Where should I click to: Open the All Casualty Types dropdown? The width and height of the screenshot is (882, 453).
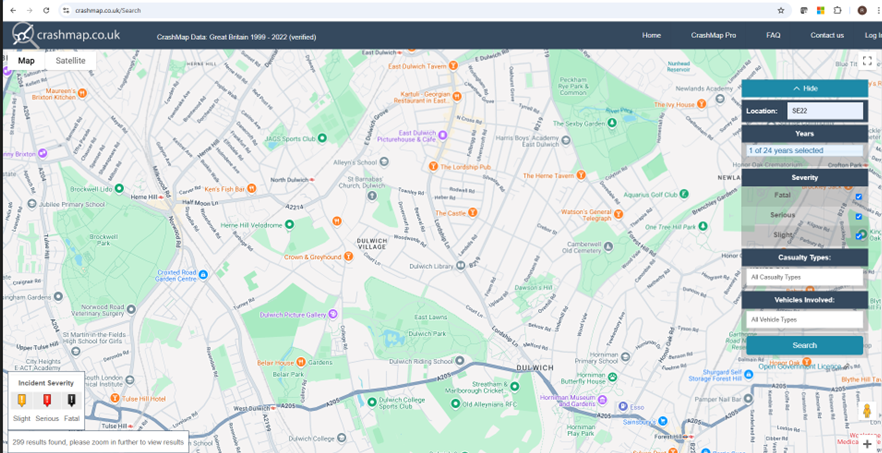click(x=804, y=277)
